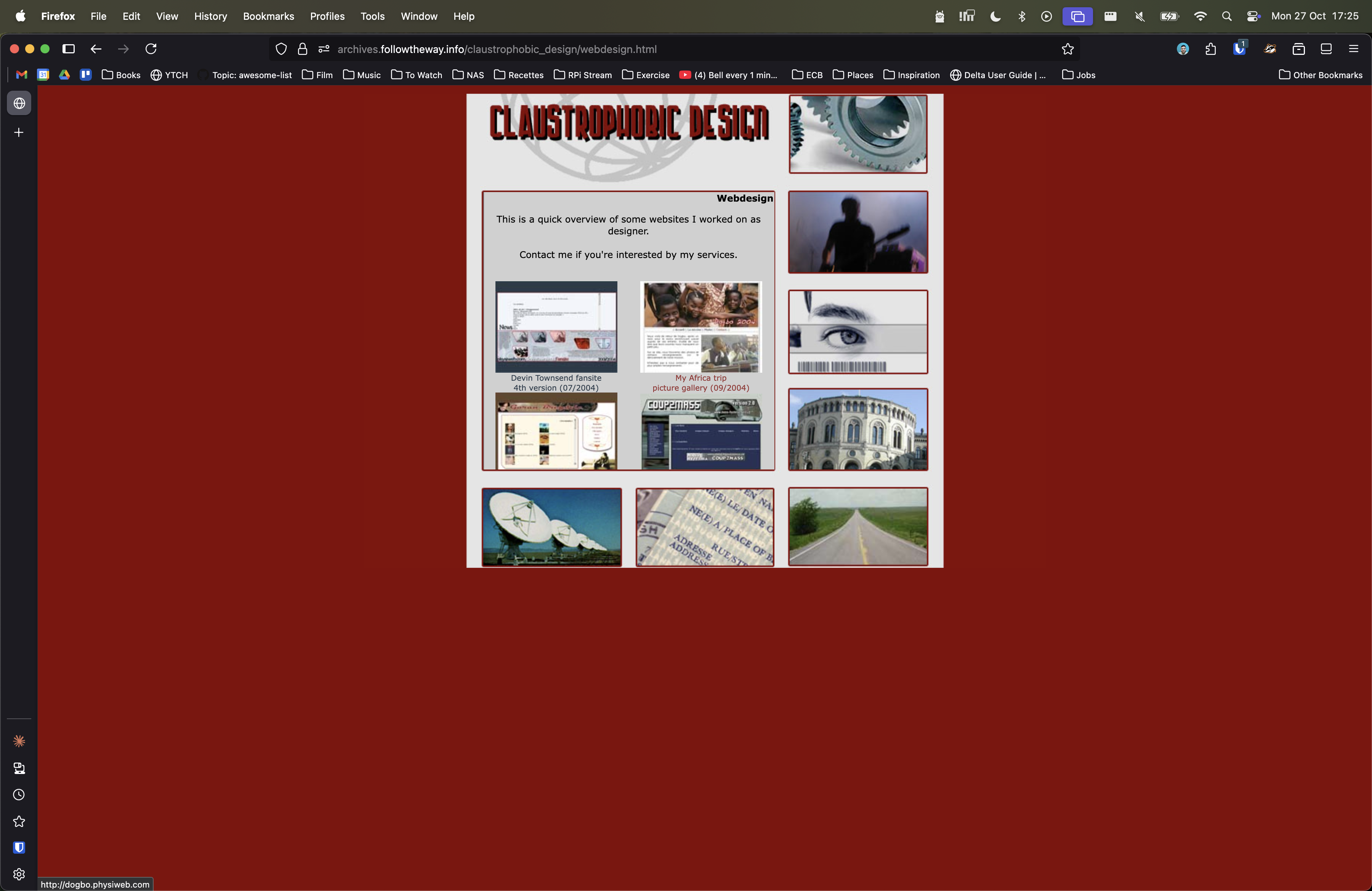Screen dimensions: 1372x891
Task: Reload the current page
Action: [x=151, y=49]
